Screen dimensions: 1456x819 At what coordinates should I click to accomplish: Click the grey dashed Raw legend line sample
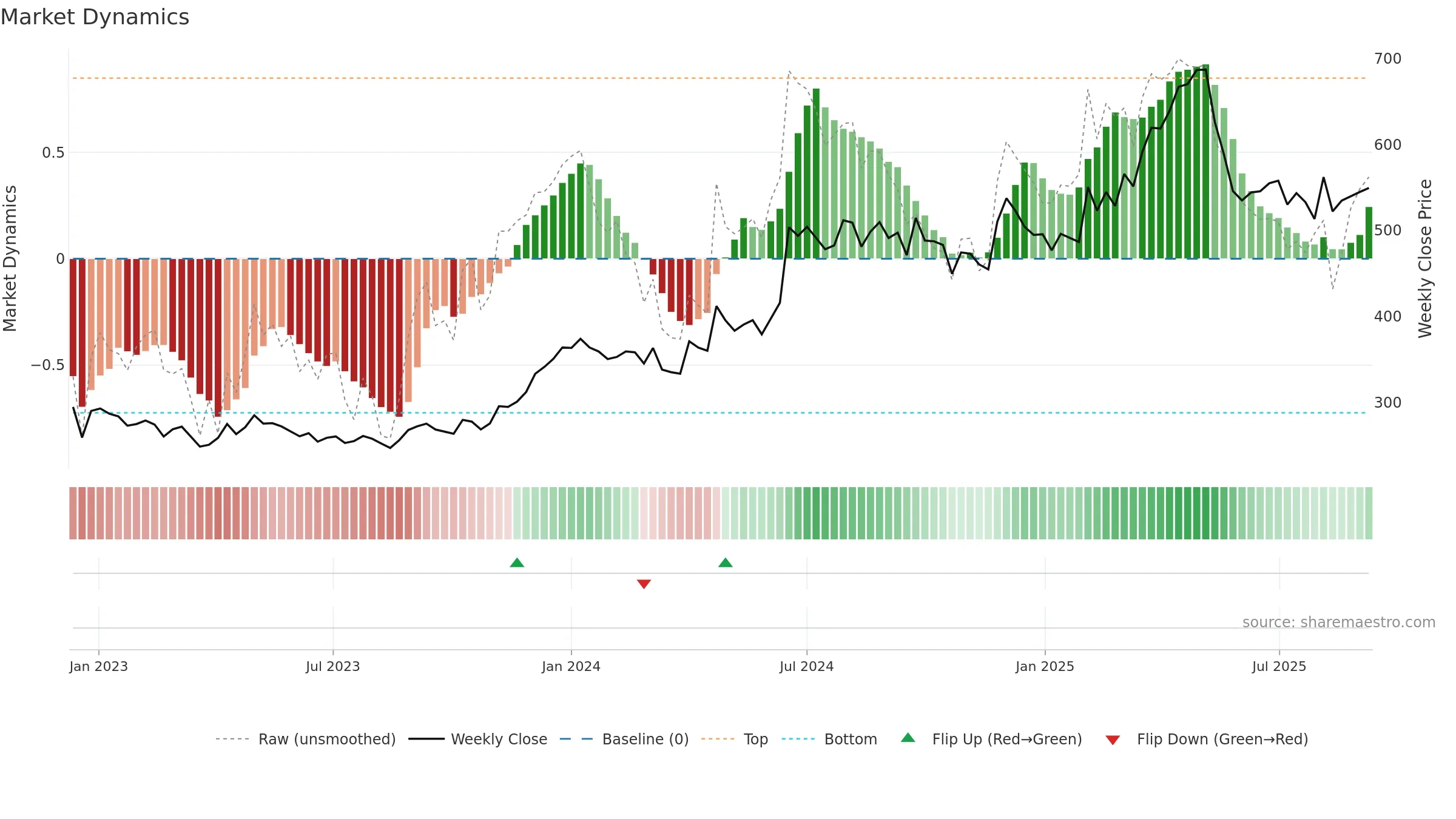click(232, 739)
